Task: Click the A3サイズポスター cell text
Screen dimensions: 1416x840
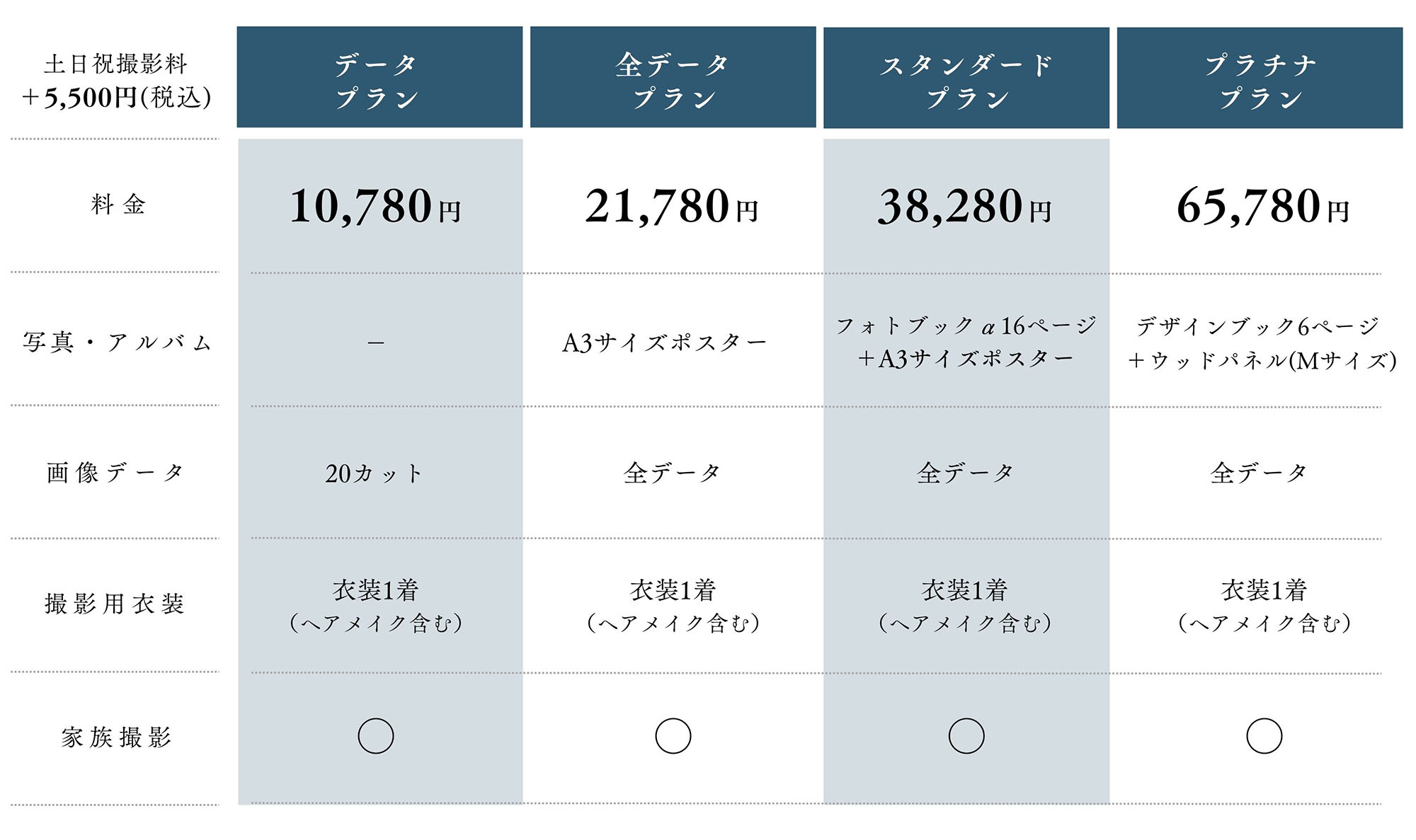Action: point(664,343)
